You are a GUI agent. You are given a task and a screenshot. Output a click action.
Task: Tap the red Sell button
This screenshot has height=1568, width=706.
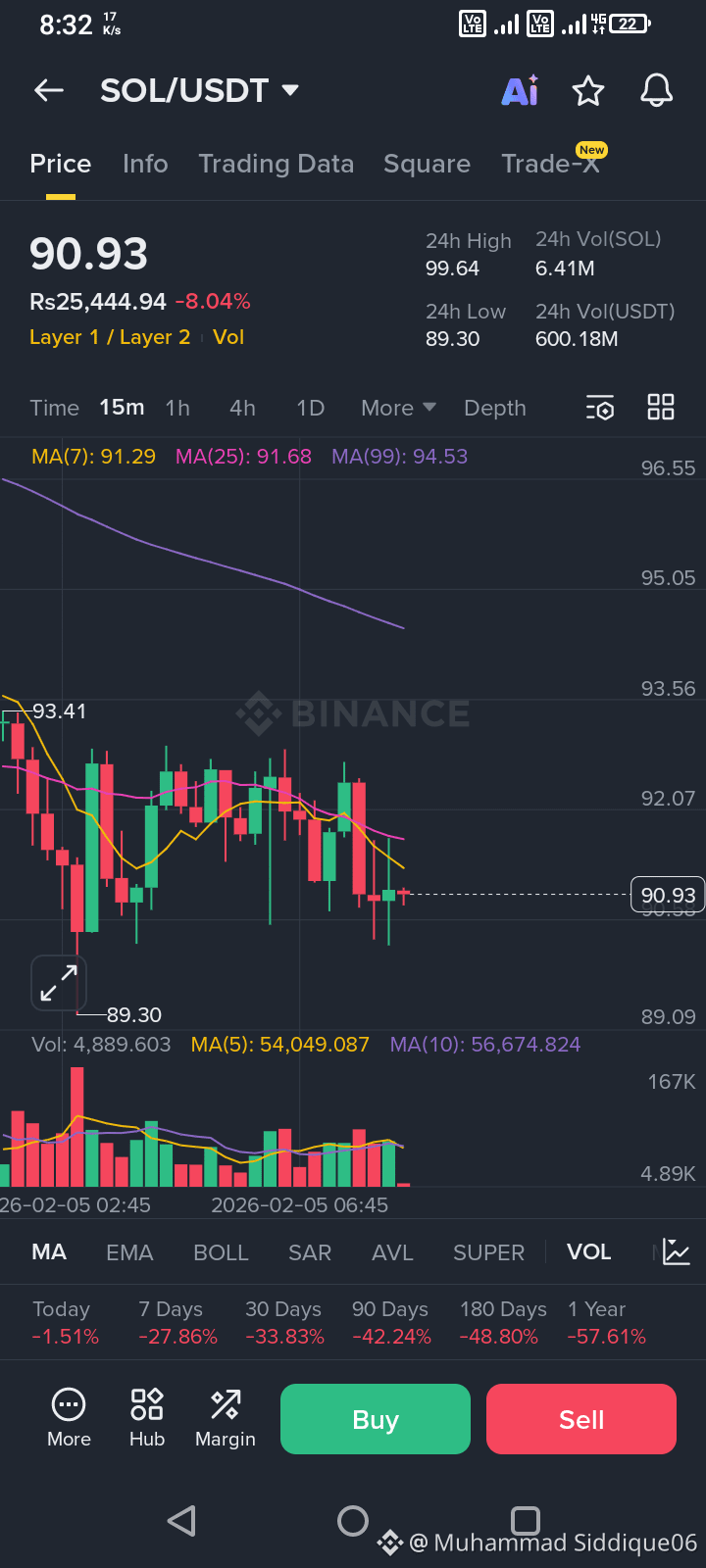581,1419
